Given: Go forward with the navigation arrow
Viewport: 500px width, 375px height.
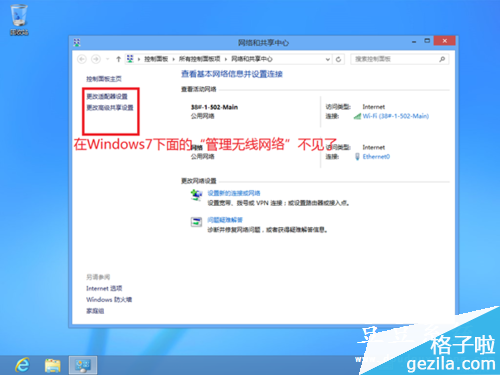Looking at the screenshot, I should [96, 59].
